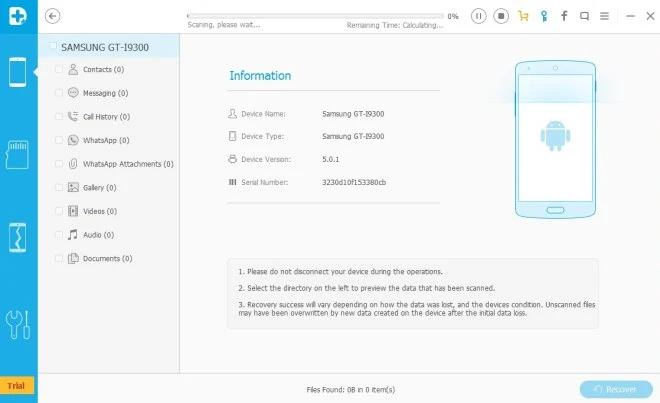Image resolution: width=660 pixels, height=403 pixels.
Task: Click the orange Trial badge
Action: 17,385
